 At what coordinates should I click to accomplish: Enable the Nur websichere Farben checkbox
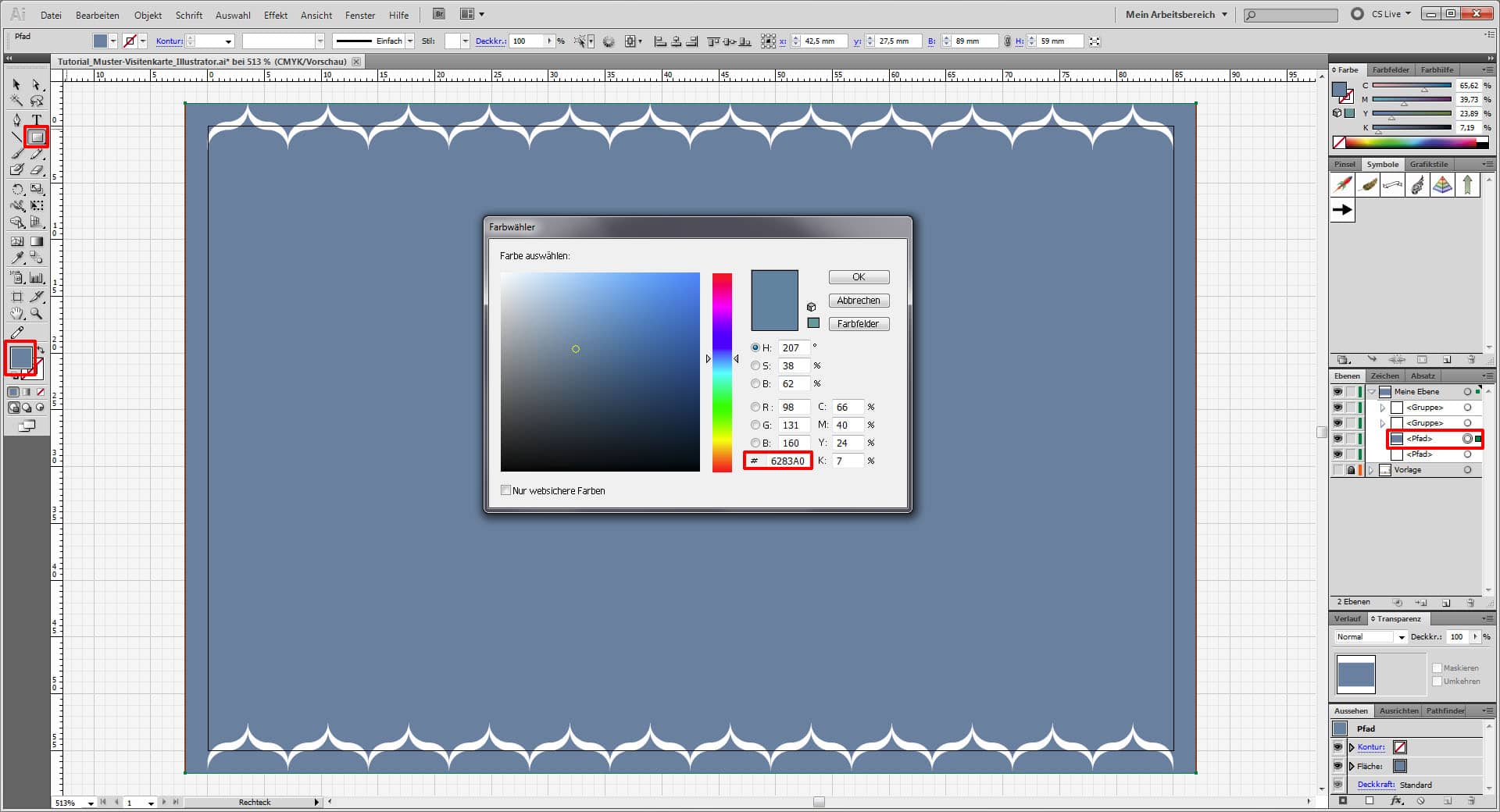click(x=505, y=490)
